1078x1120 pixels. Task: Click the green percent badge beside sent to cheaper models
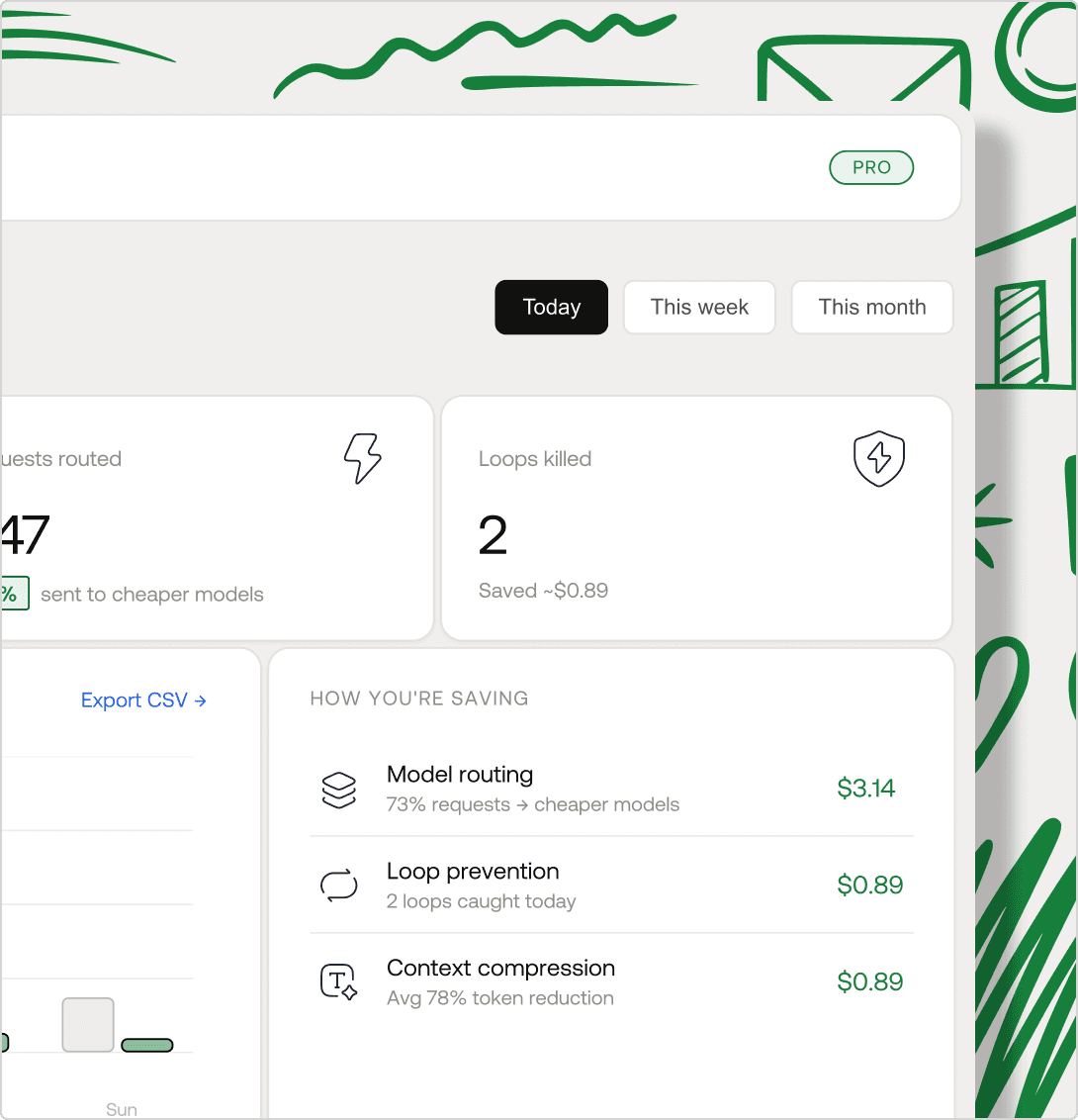tap(12, 594)
